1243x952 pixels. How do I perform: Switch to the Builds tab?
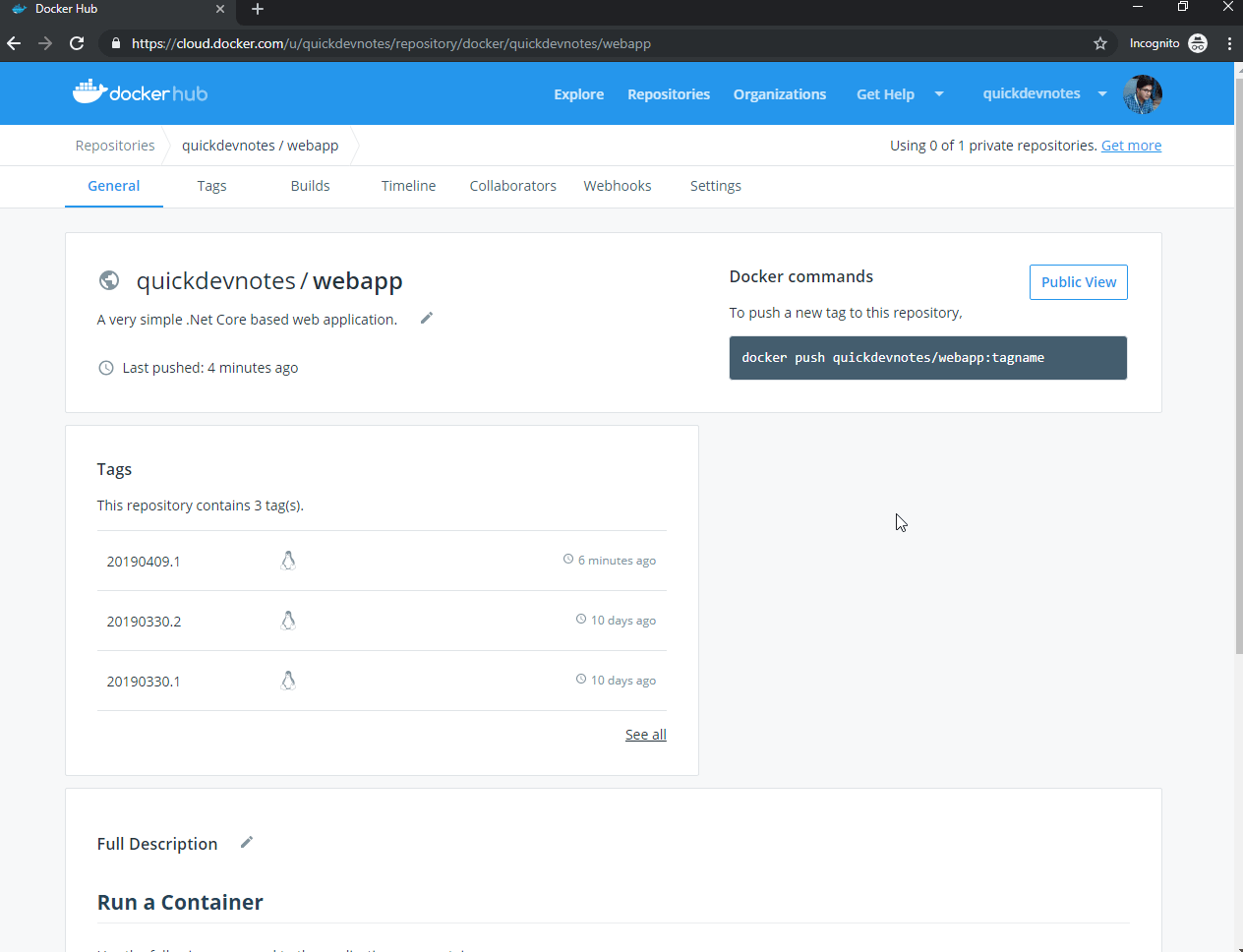[311, 186]
